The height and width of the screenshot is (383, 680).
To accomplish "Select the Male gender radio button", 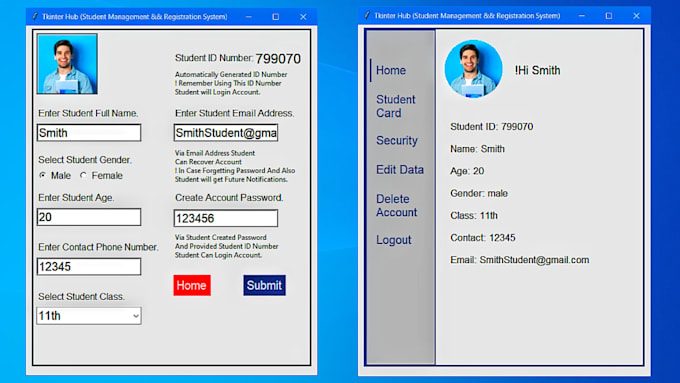I will pos(42,175).
